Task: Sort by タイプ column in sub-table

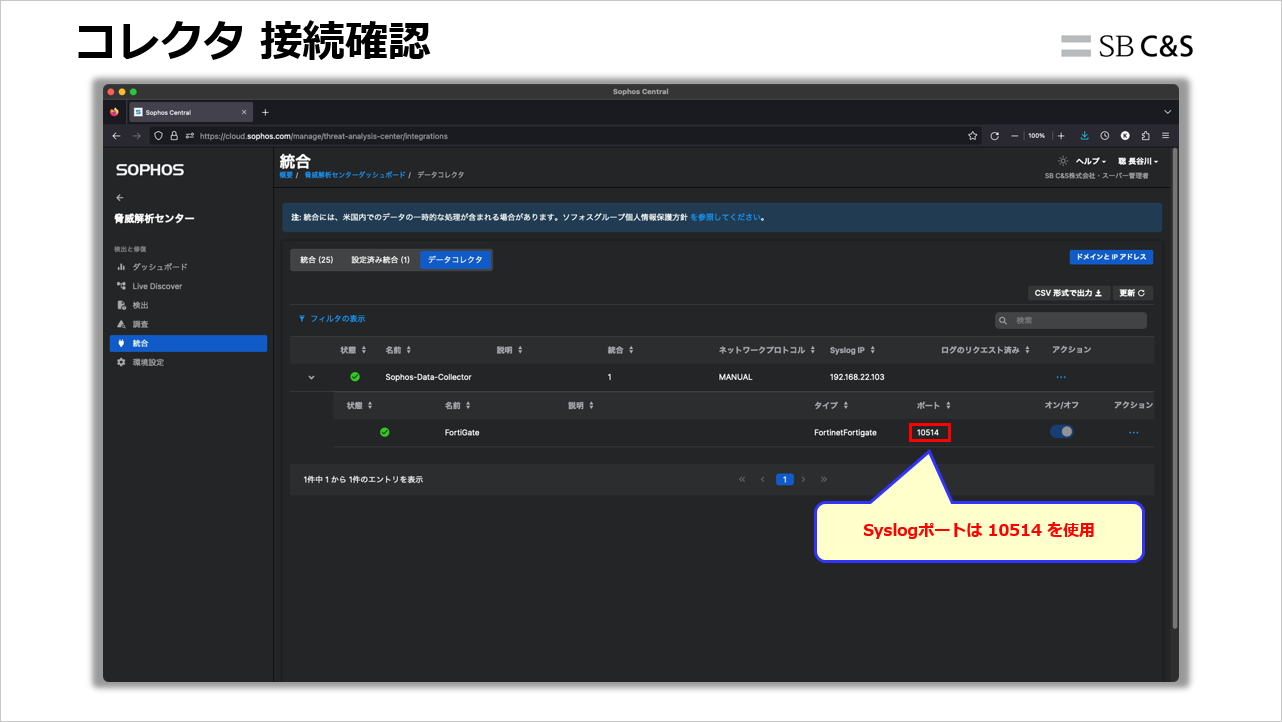Action: pyautogui.click(x=832, y=405)
